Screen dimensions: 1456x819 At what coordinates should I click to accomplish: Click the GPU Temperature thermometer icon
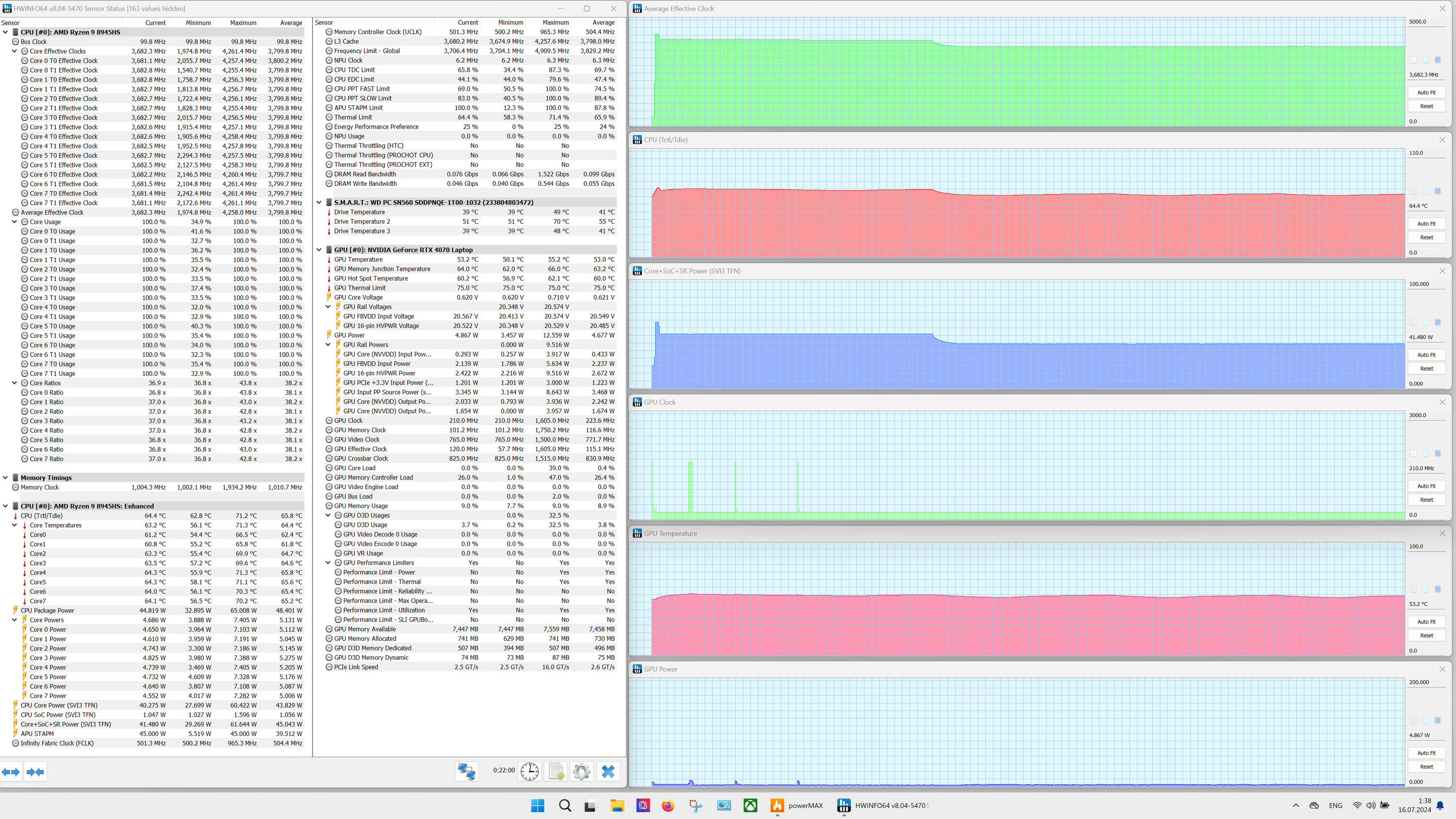point(329,260)
